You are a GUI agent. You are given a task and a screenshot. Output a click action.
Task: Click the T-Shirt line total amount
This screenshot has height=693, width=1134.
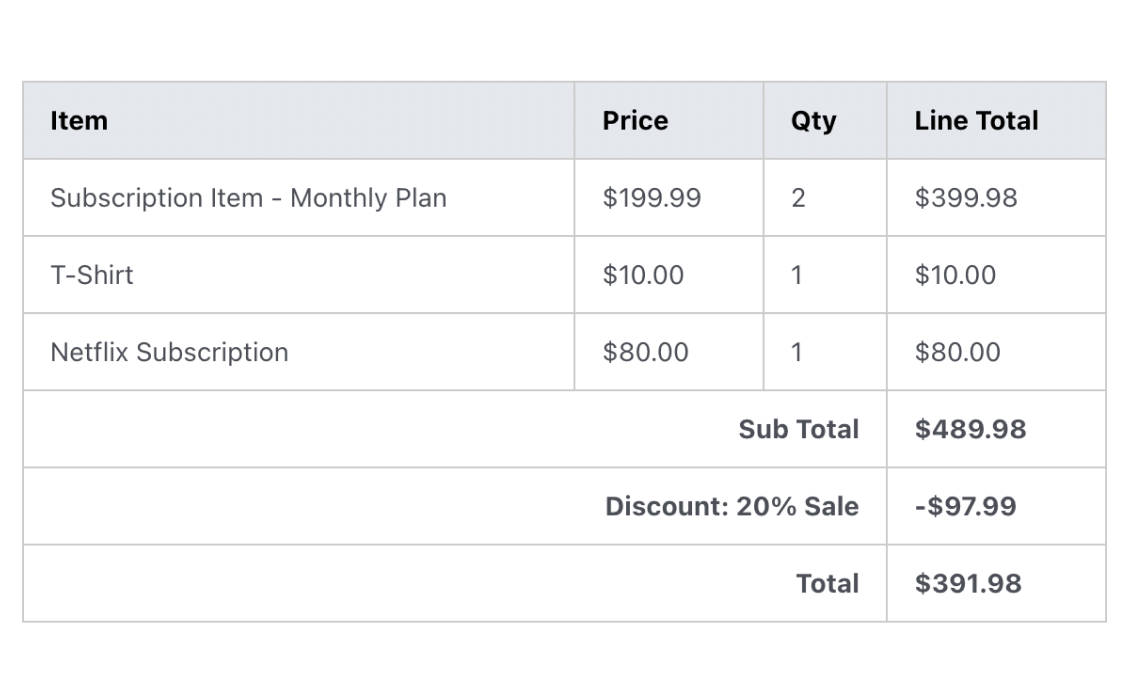pyautogui.click(x=955, y=275)
